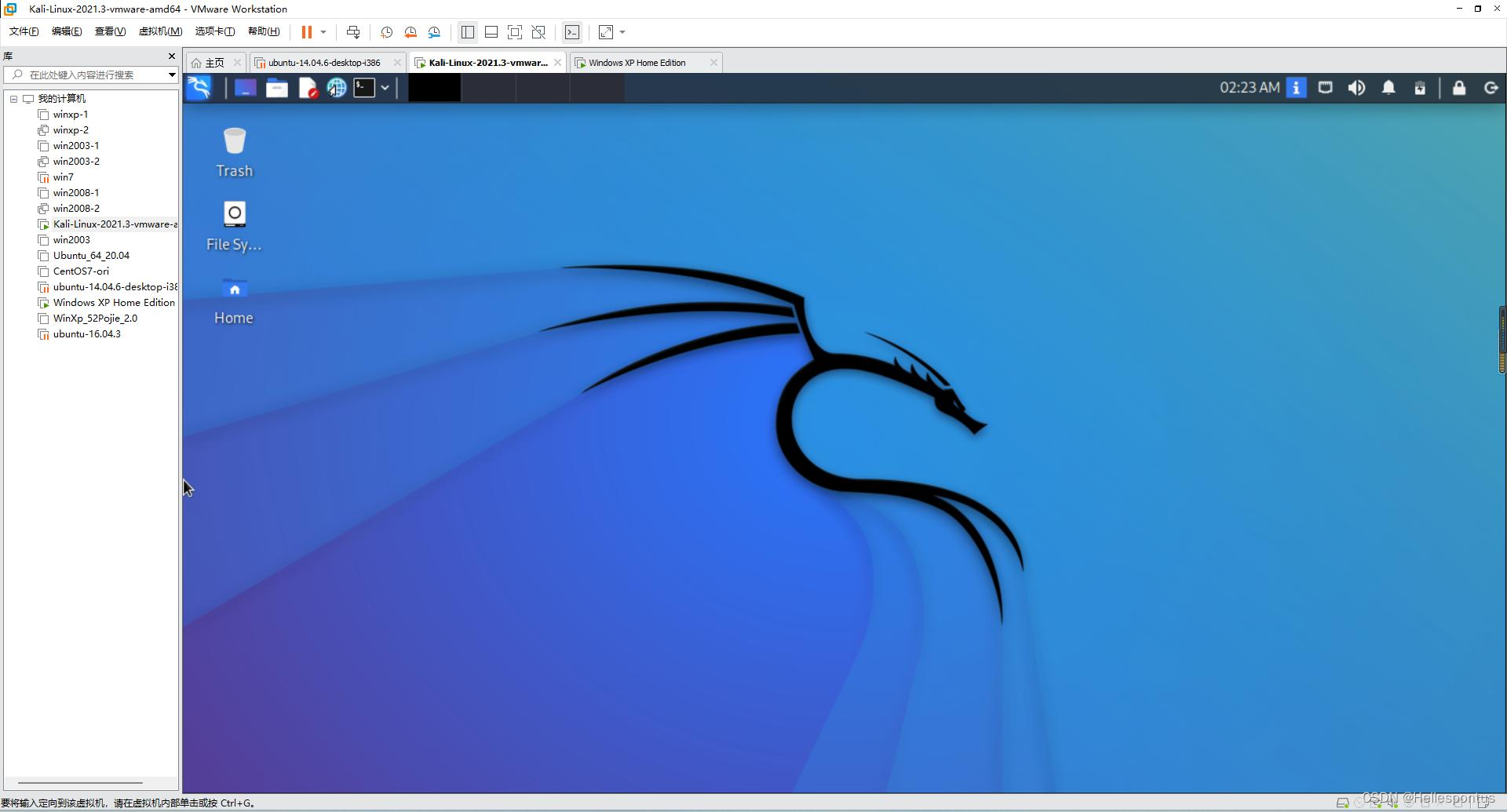
Task: Click the Kali log out icon
Action: [x=1491, y=88]
